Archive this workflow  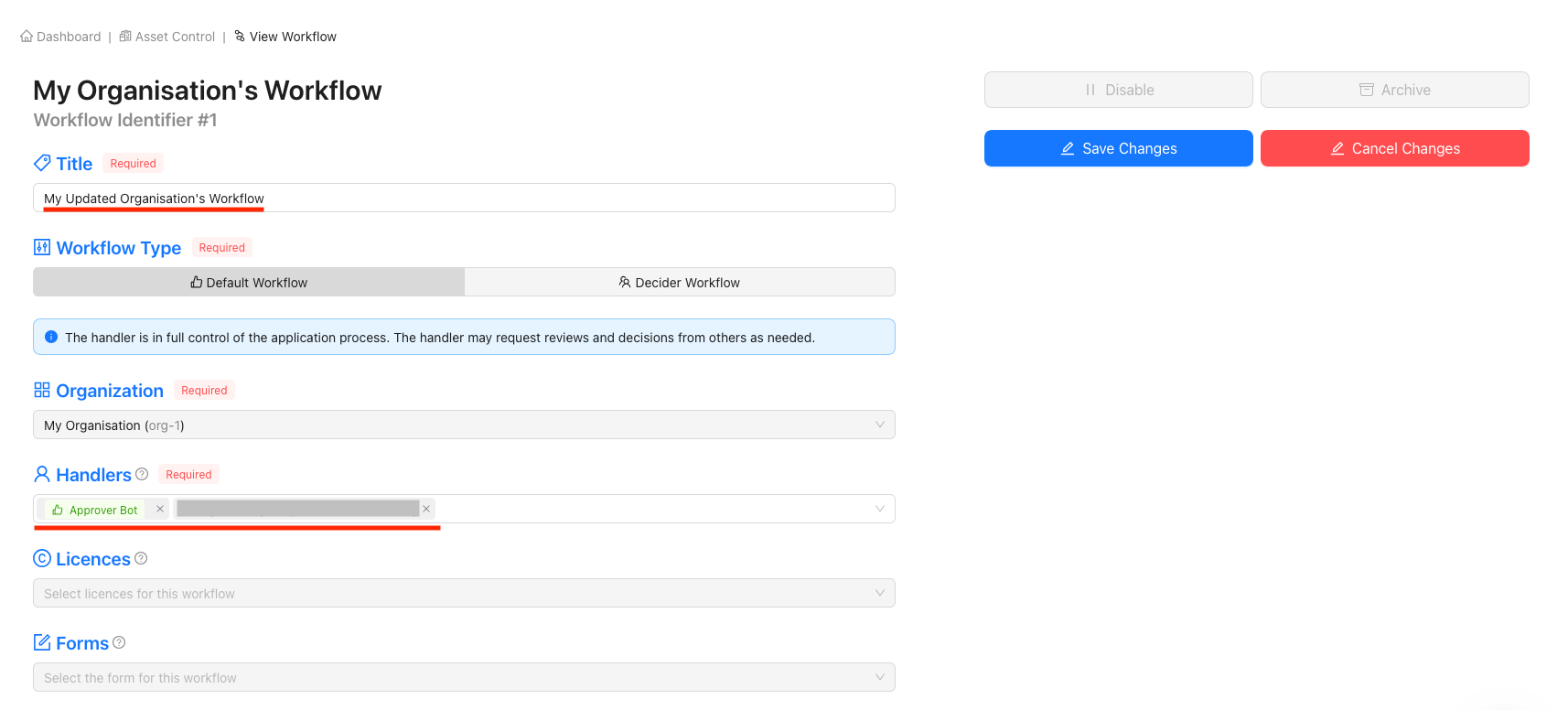1394,90
